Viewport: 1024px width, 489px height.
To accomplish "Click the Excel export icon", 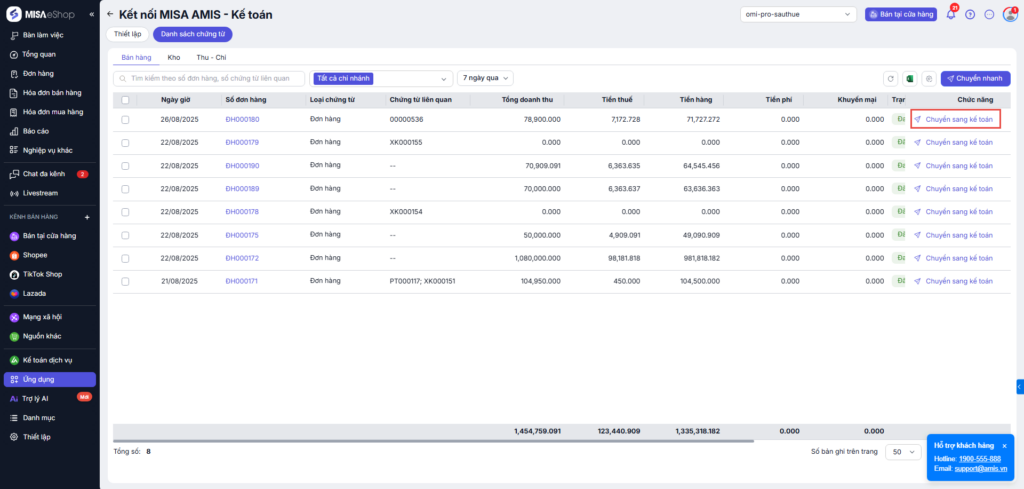I will (x=910, y=78).
